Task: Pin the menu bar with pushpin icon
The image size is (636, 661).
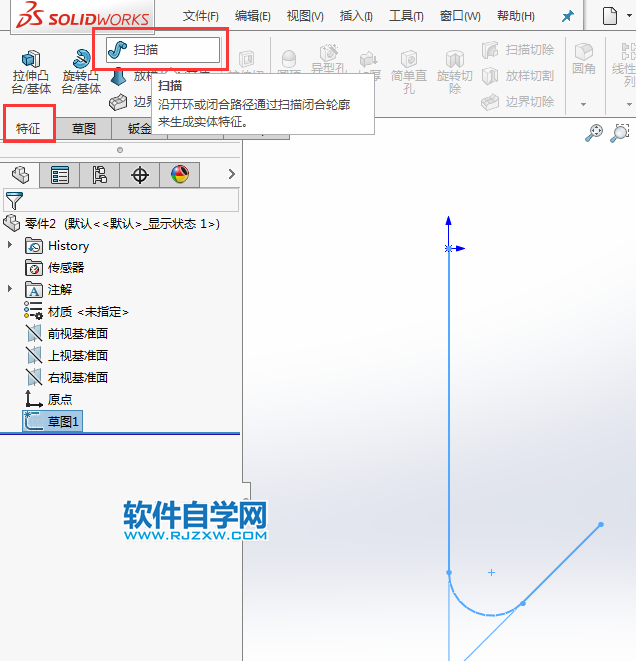Action: click(x=568, y=16)
